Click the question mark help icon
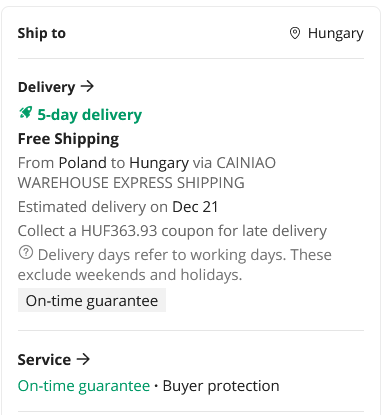The height and width of the screenshot is (415, 384). [x=26, y=252]
